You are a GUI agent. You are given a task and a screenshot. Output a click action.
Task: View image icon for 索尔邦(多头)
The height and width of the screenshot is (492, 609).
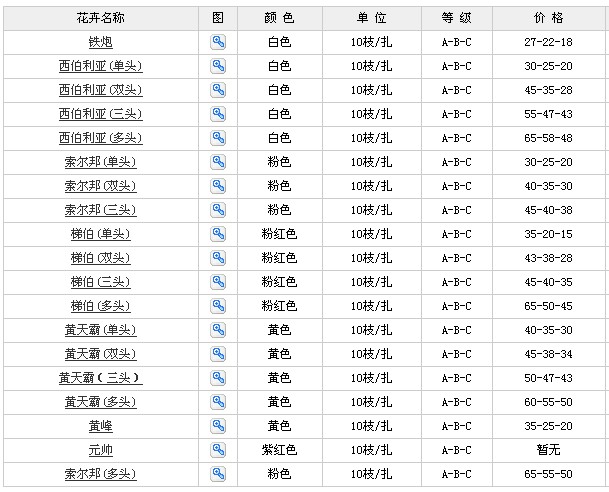pos(218,474)
